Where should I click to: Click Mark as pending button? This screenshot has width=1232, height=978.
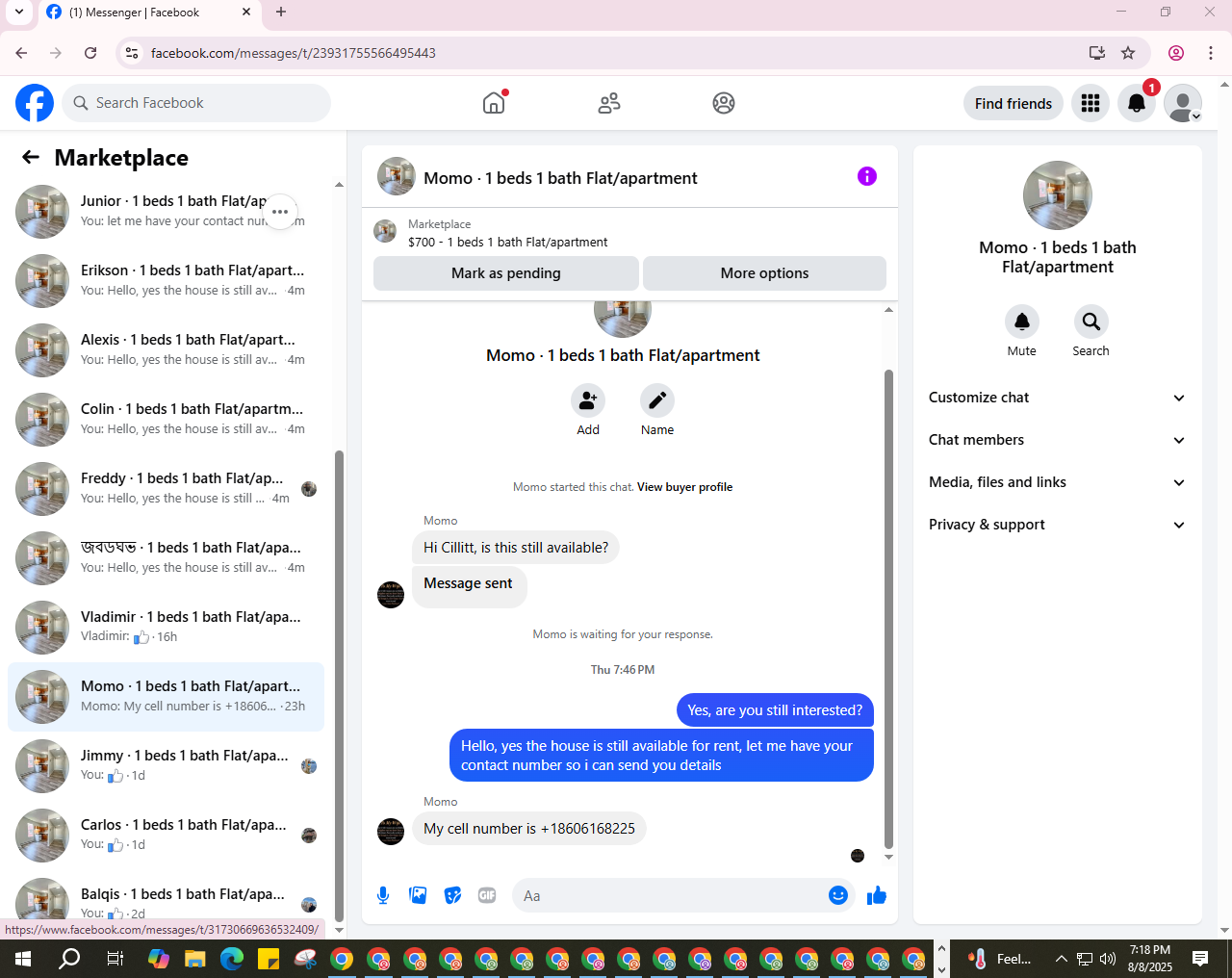pyautogui.click(x=505, y=273)
